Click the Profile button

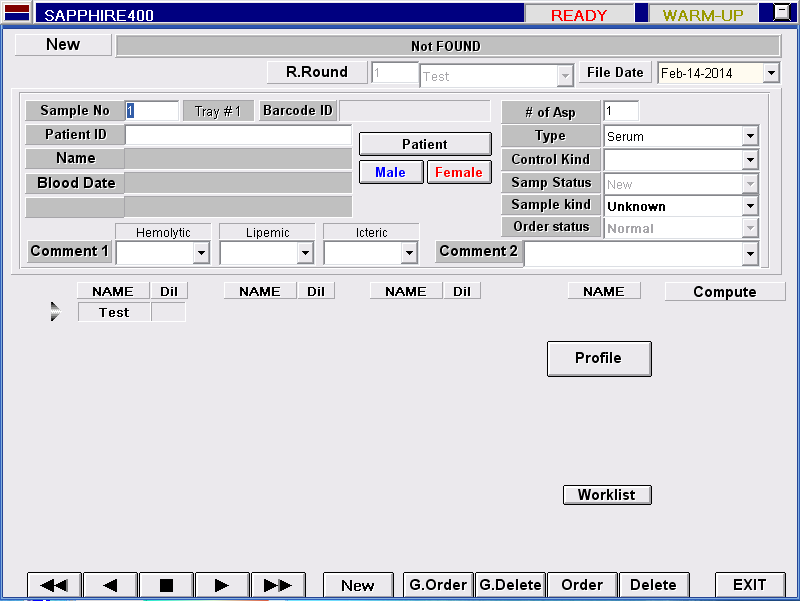point(598,358)
